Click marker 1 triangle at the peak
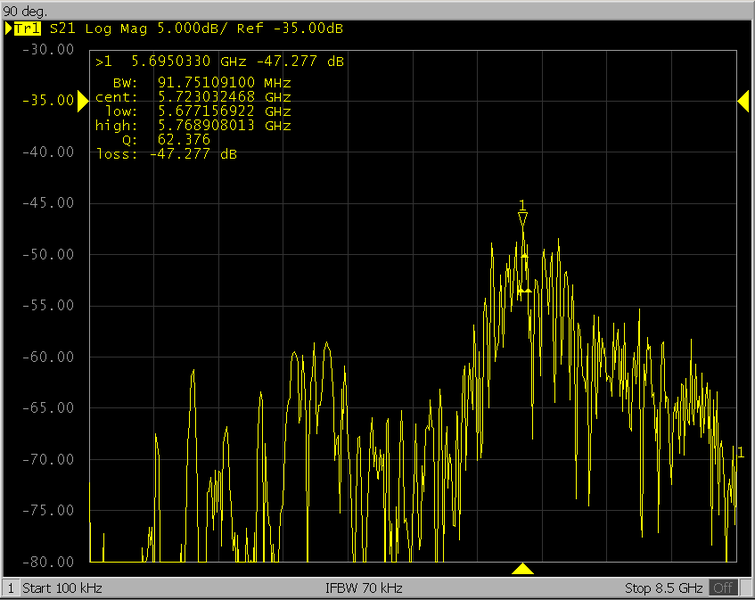The height and width of the screenshot is (600, 755). pos(522,217)
